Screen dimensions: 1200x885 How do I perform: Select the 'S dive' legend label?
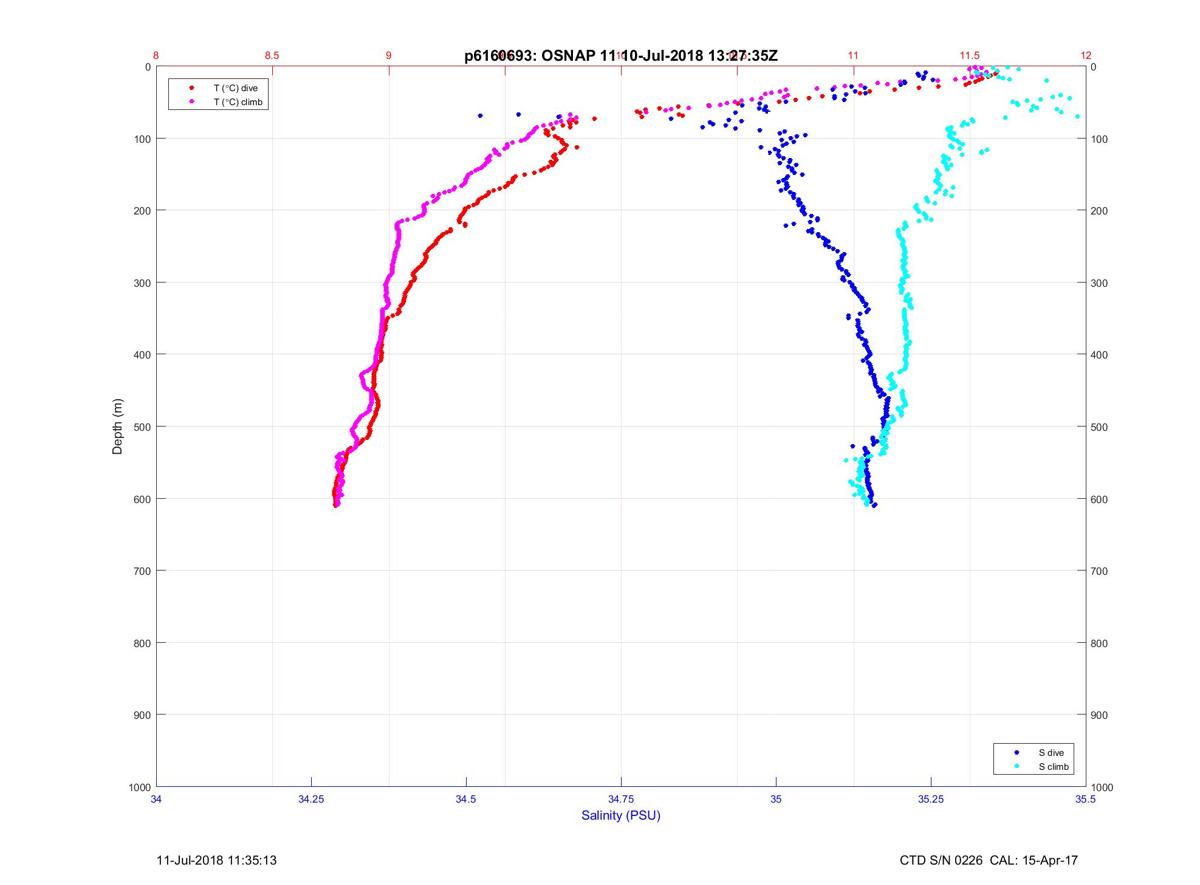[x=1050, y=751]
